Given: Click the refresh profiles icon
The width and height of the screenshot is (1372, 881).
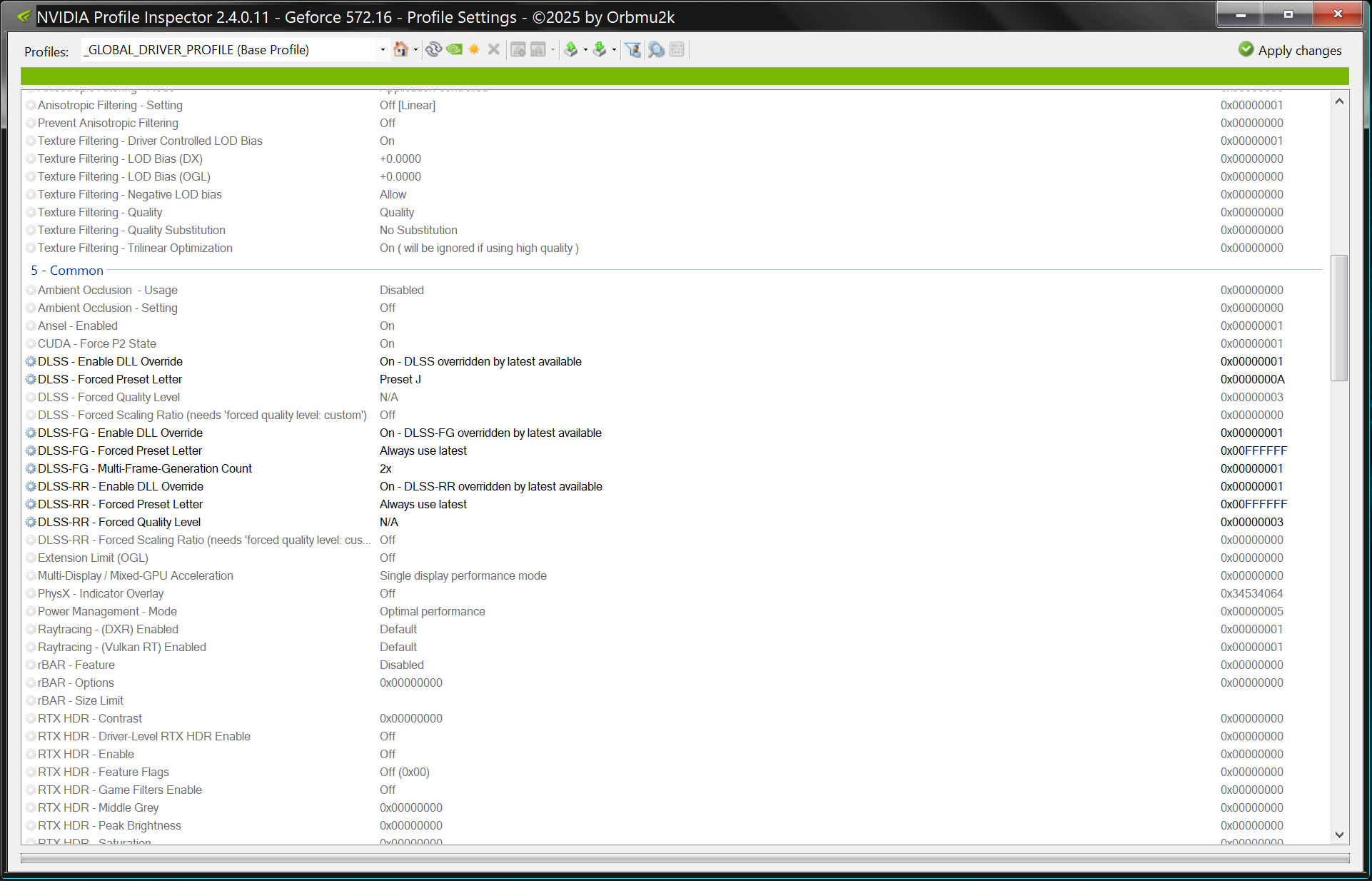Looking at the screenshot, I should [433, 49].
